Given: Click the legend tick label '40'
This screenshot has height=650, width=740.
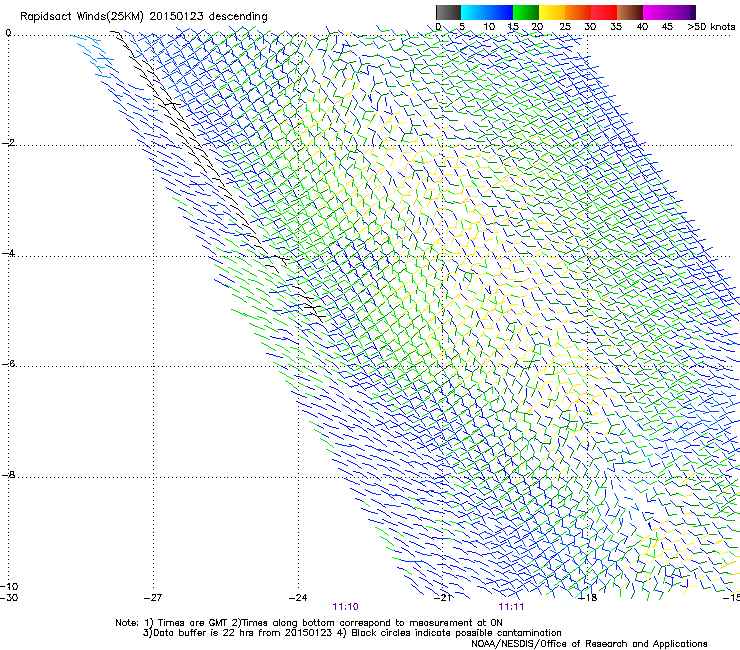Looking at the screenshot, I should click(x=642, y=26).
